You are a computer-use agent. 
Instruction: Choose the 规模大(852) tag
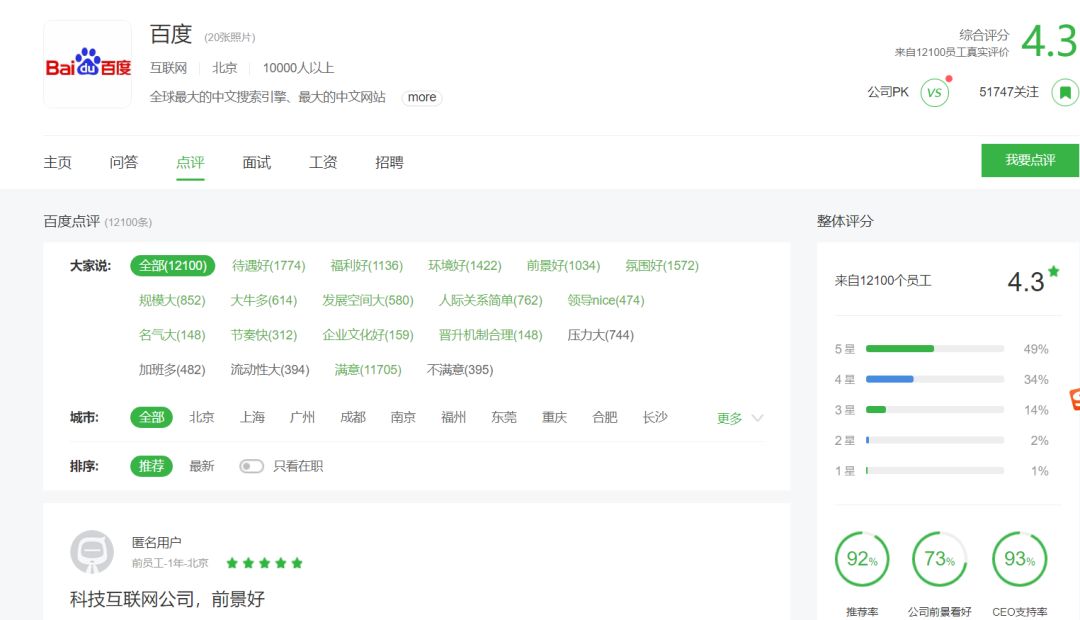tap(172, 300)
